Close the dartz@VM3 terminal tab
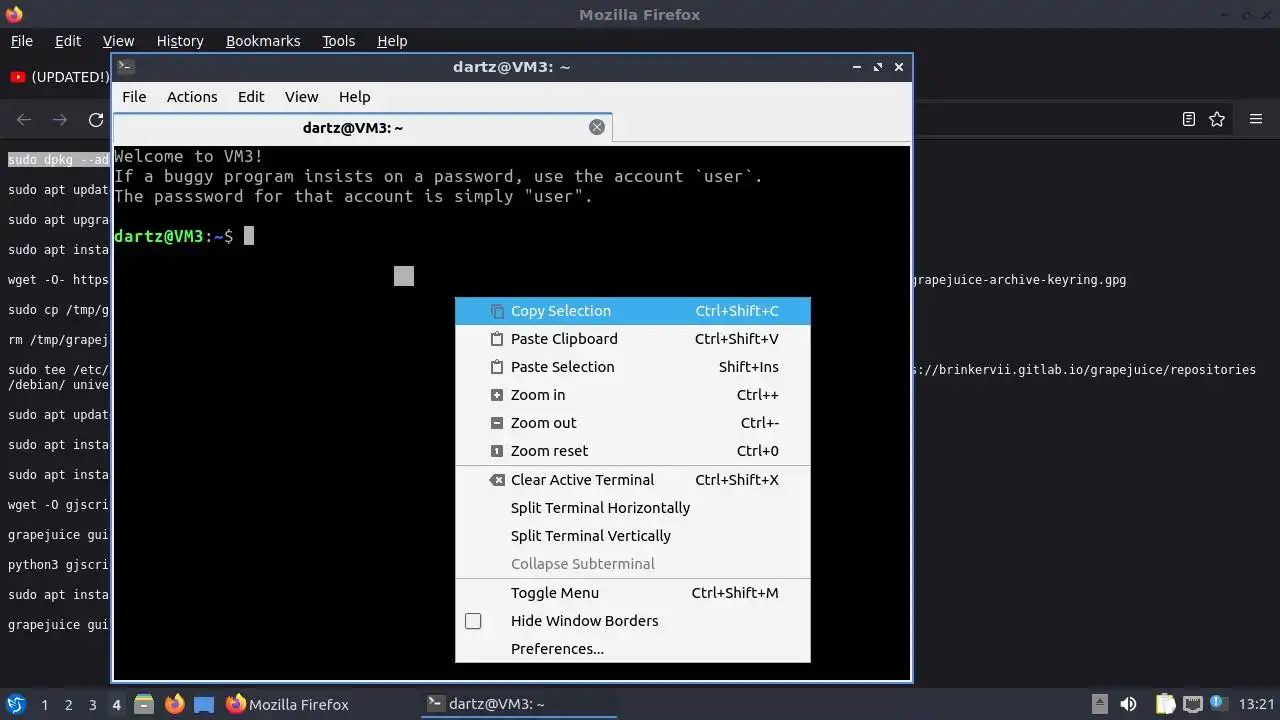The height and width of the screenshot is (720, 1280). pyautogui.click(x=597, y=127)
